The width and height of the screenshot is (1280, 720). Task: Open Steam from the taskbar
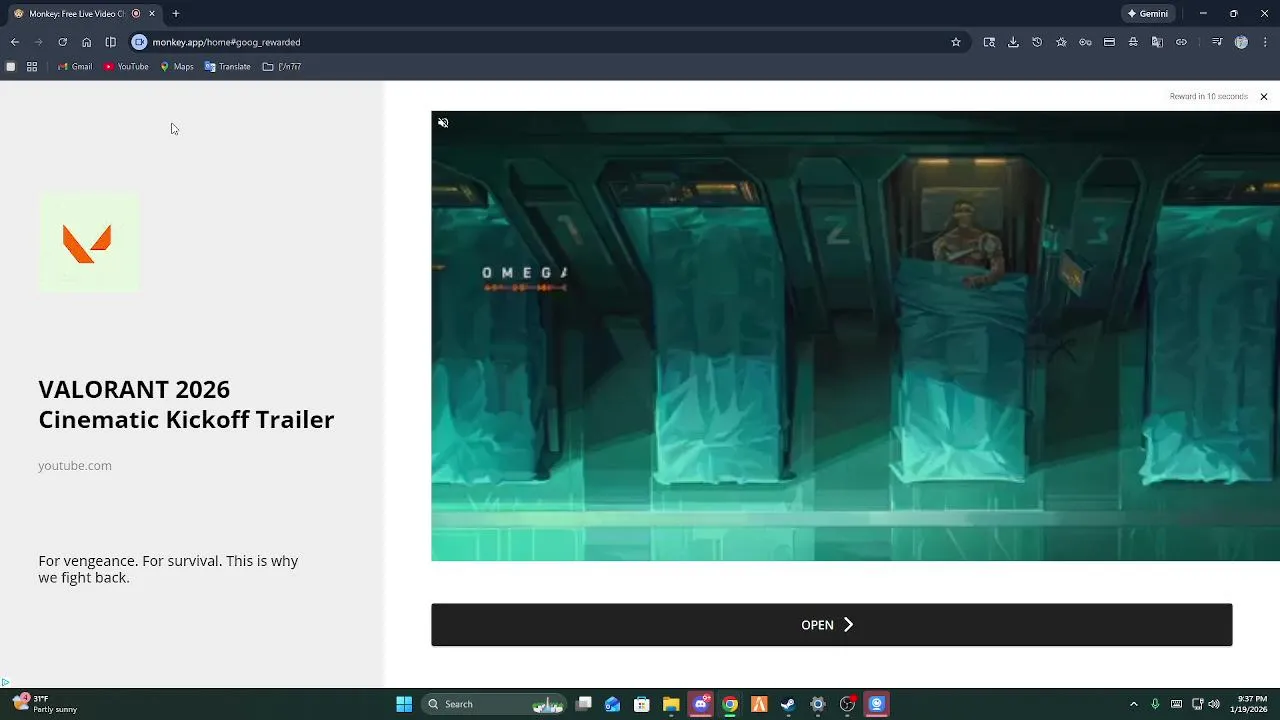pyautogui.click(x=788, y=704)
